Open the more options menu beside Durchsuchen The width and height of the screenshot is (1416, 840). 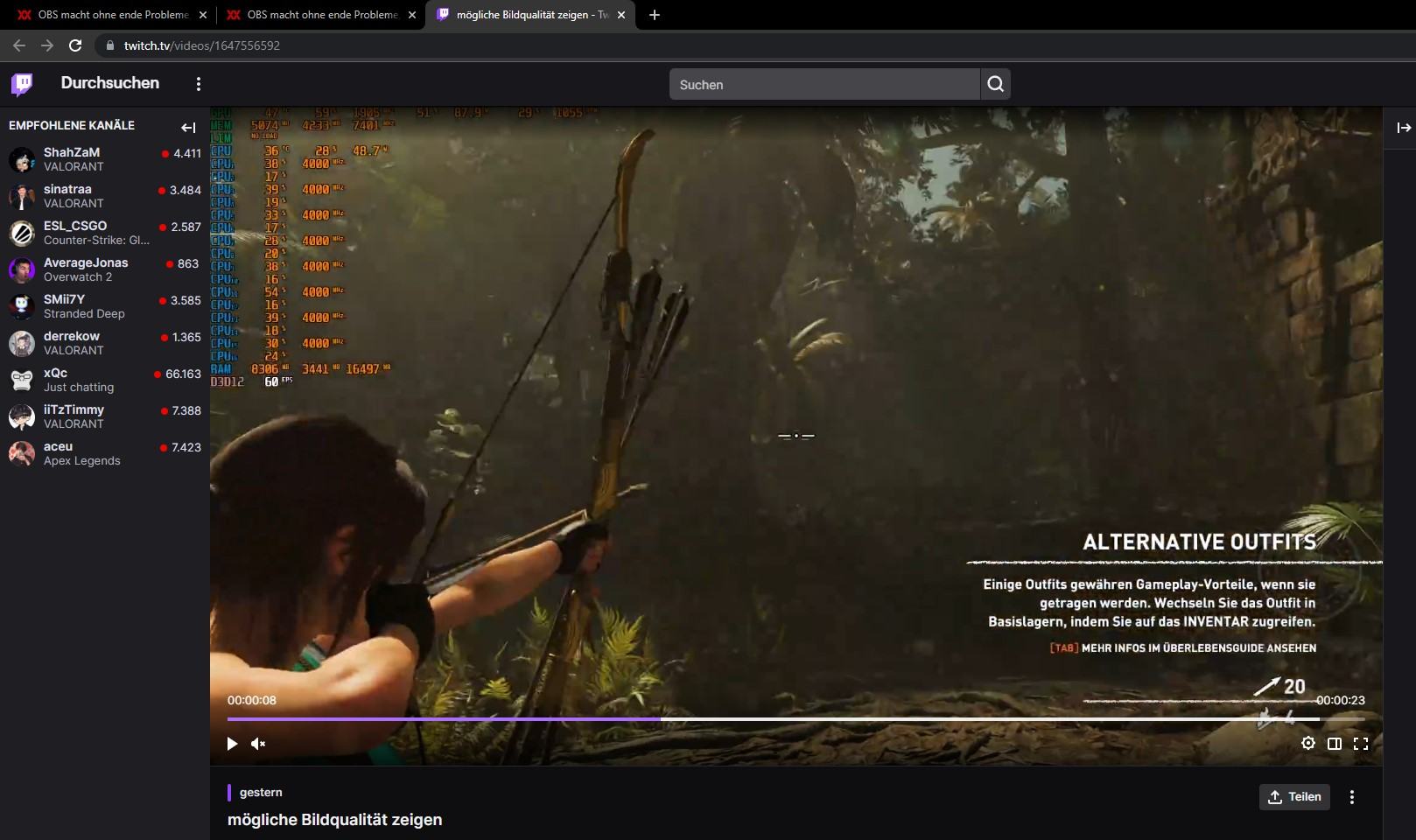coord(199,84)
